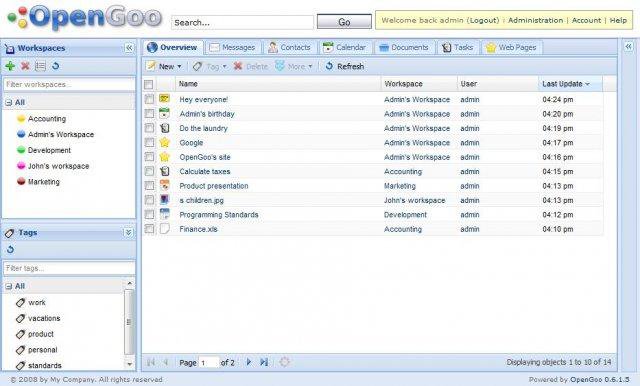Viewport: 640px width, 386px height.
Task: Switch to the Tasks tab
Action: (458, 47)
